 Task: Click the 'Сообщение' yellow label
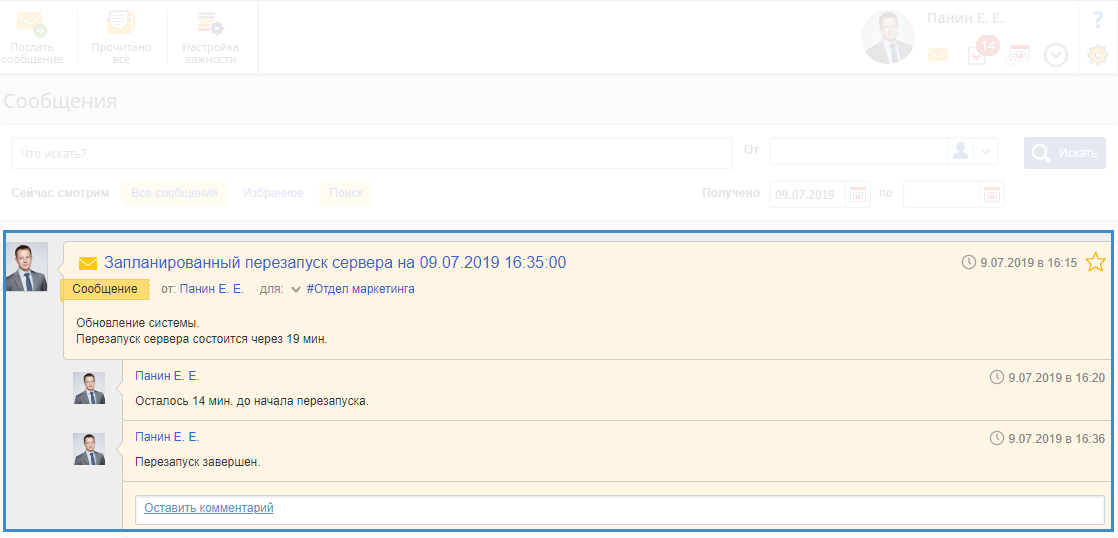(x=105, y=289)
